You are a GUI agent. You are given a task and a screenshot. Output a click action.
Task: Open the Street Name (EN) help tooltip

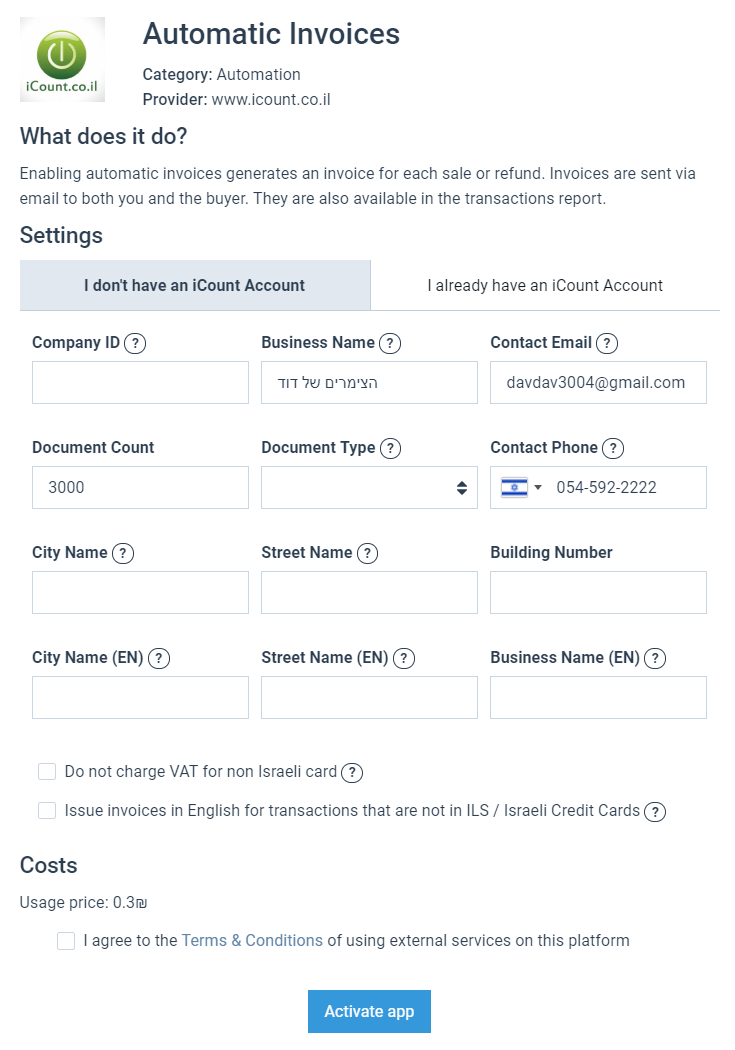coord(404,658)
